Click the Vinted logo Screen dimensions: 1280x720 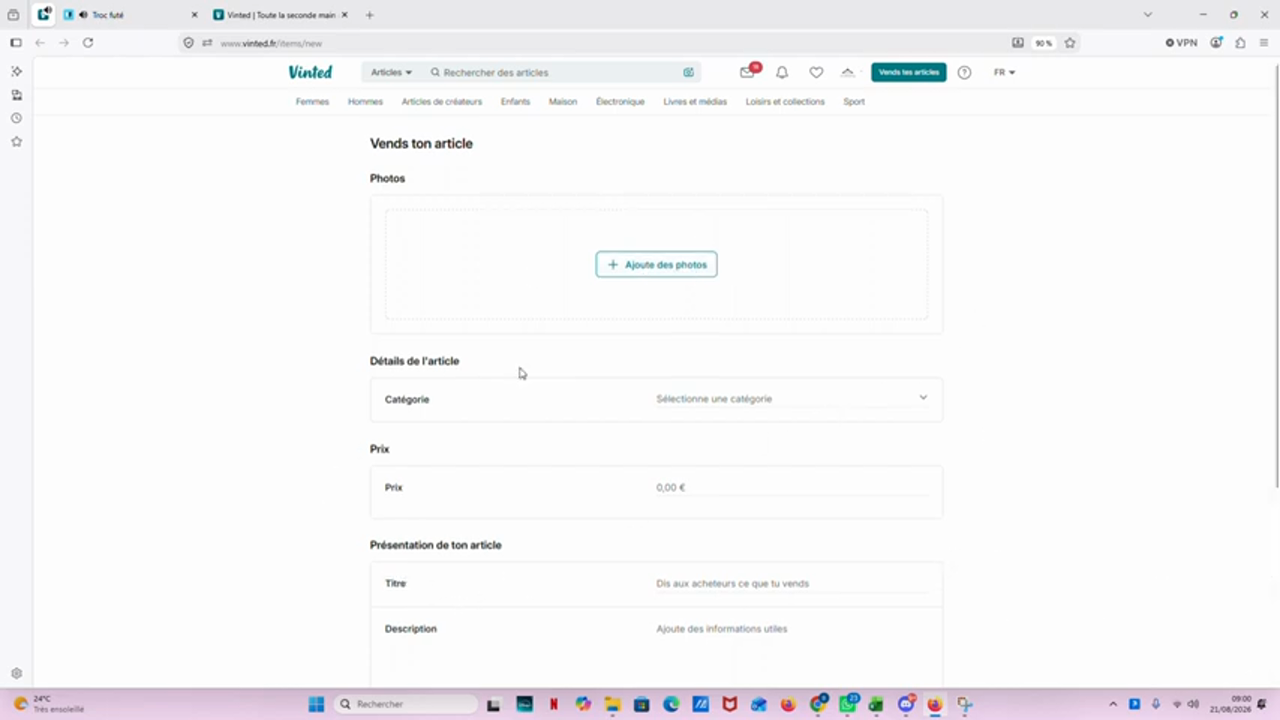pos(310,72)
